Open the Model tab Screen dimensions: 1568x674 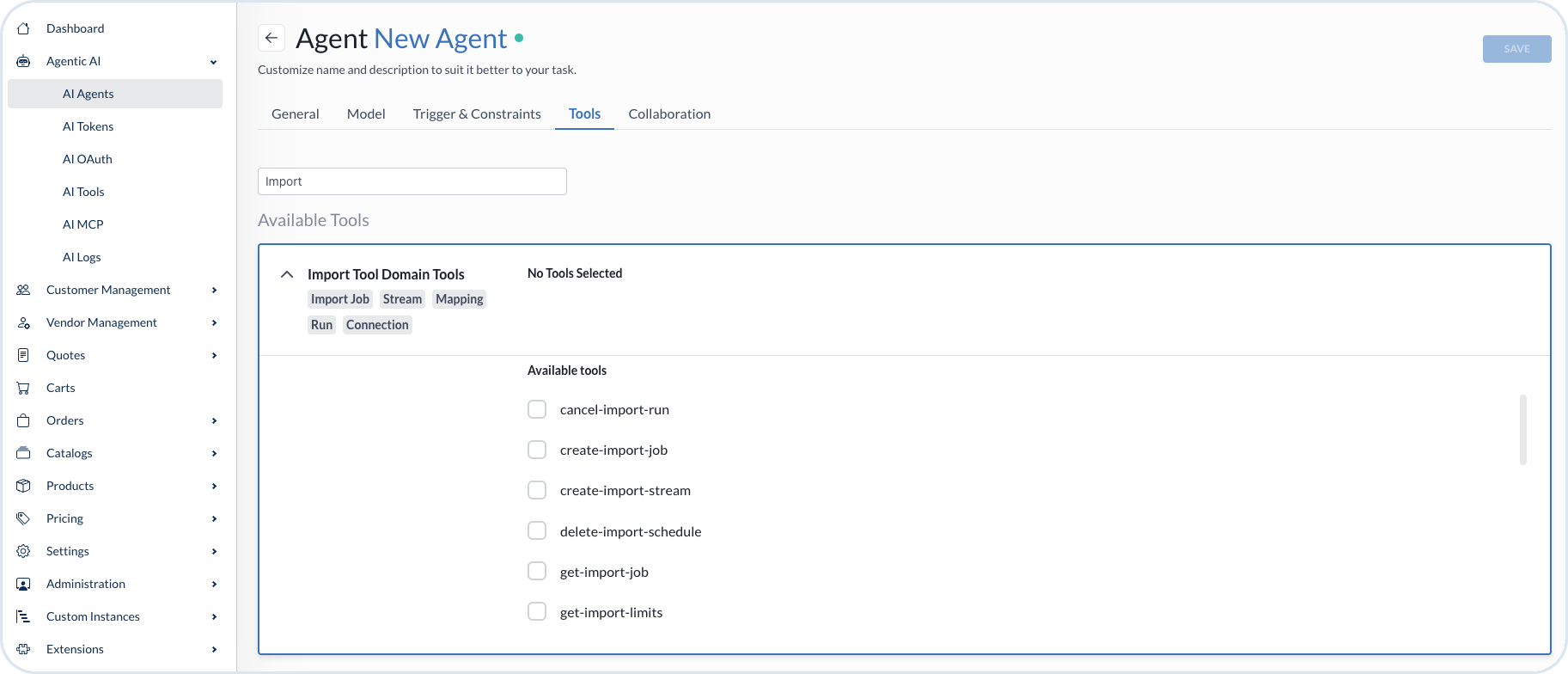pyautogui.click(x=366, y=113)
